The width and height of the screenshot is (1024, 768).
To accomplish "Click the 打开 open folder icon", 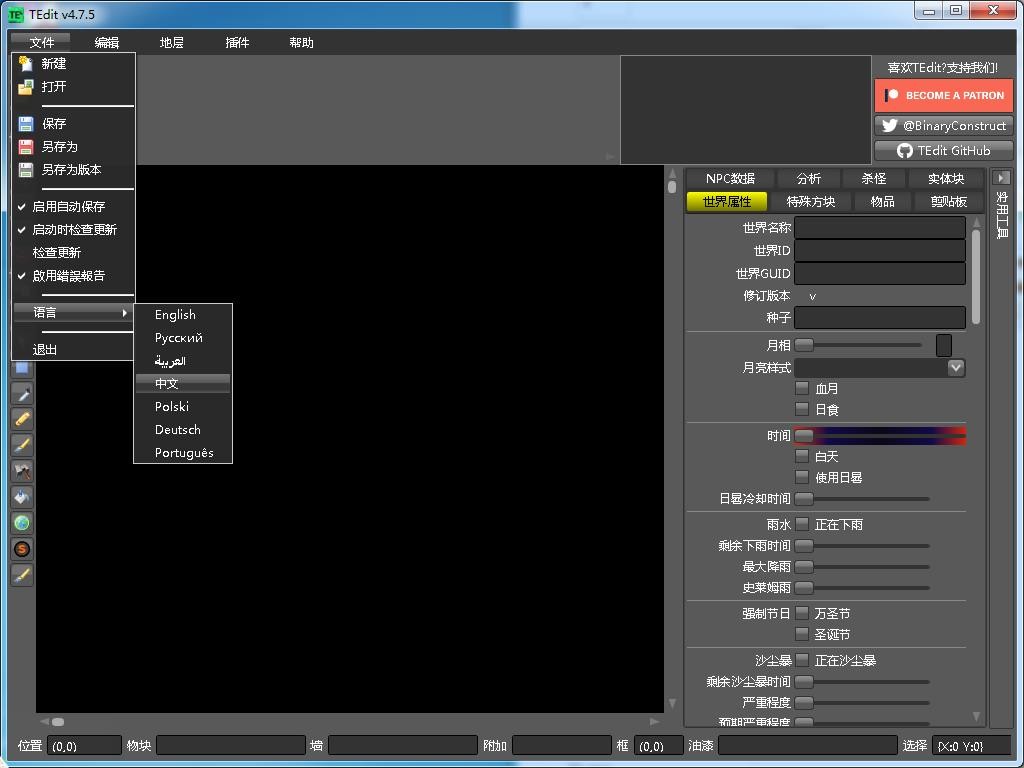I will pyautogui.click(x=26, y=87).
